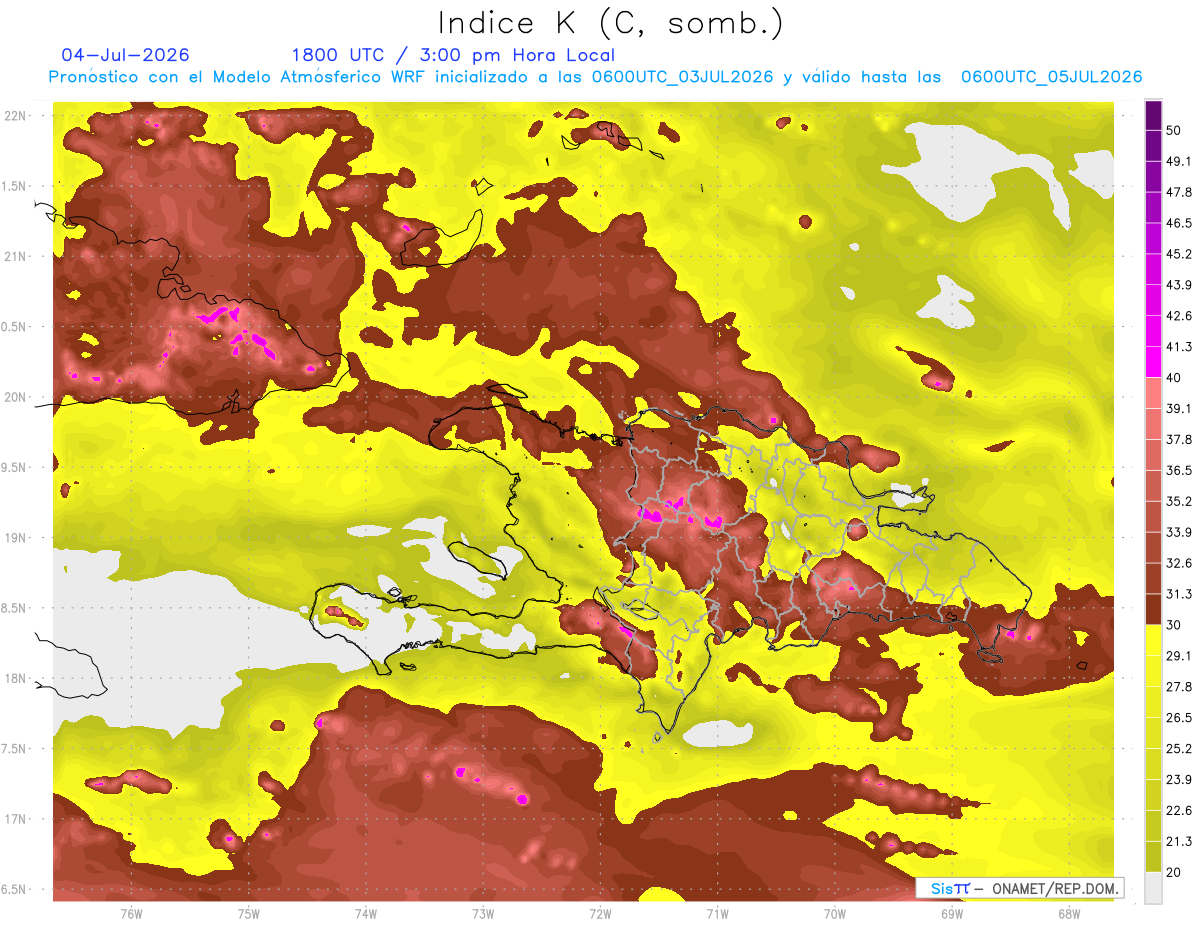Image resolution: width=1200 pixels, height=927 pixels.
Task: Click the "73W" longitude label
Action: coord(483,913)
